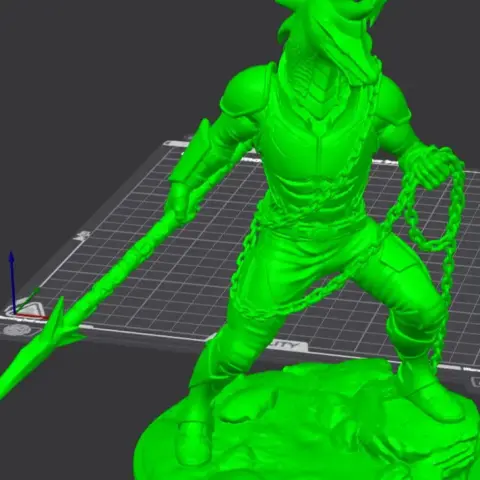The image size is (480, 480).
Task: Click the red X-axis line
Action: [x=31, y=316]
